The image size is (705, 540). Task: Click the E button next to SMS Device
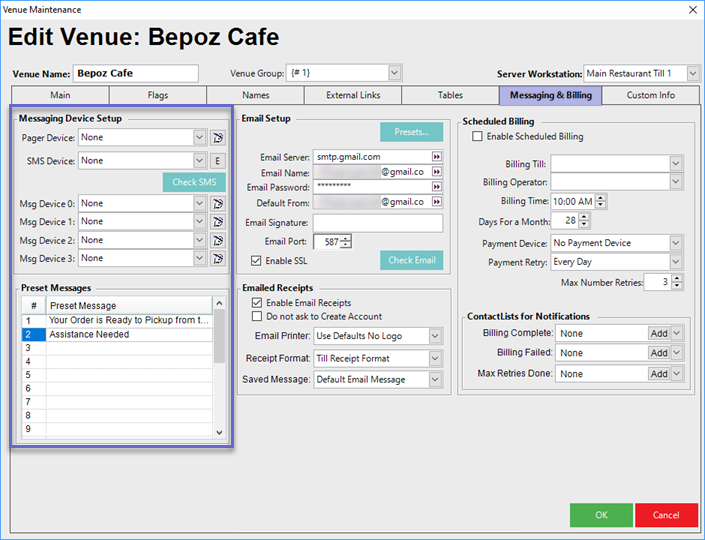coord(218,160)
